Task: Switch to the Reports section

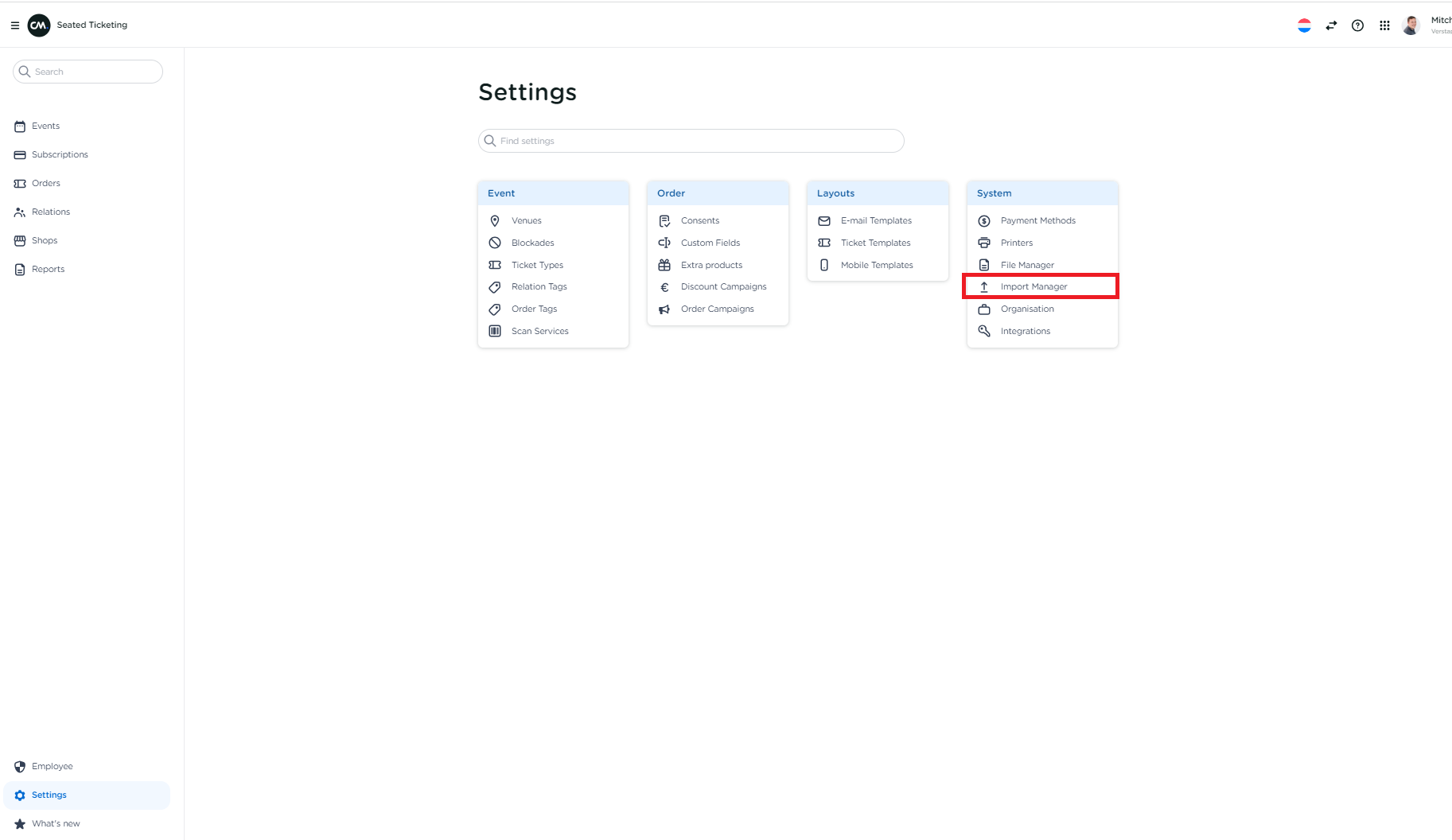Action: [48, 269]
